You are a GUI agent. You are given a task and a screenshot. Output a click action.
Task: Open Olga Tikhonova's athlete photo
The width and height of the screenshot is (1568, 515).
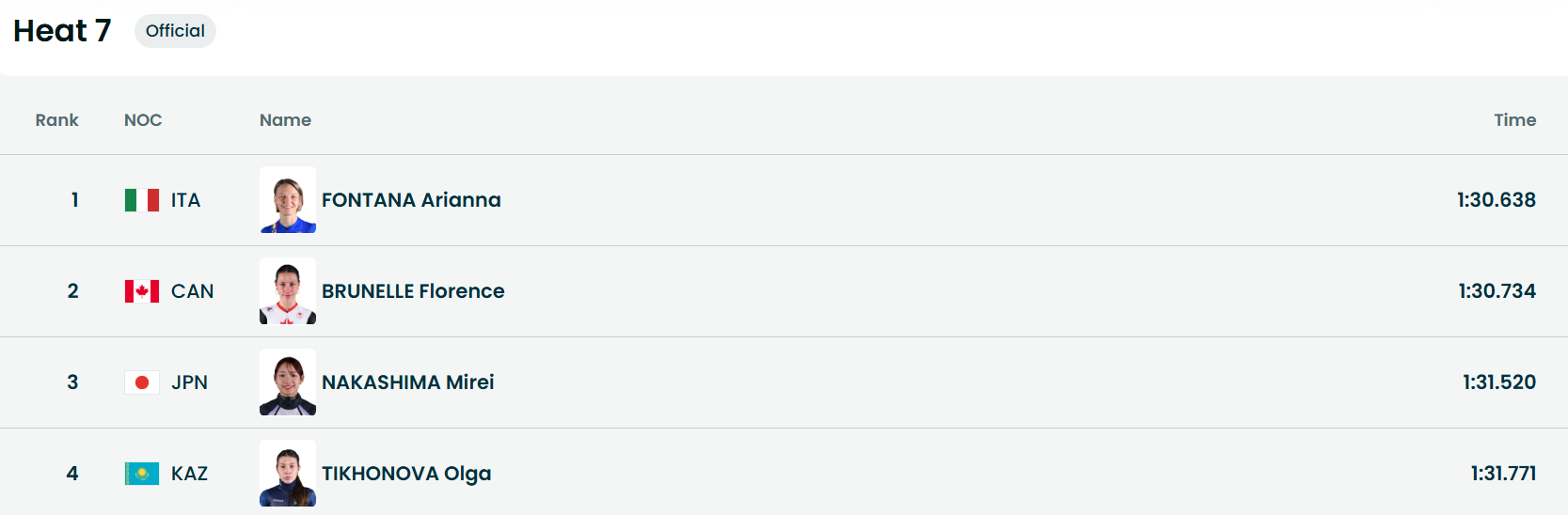(288, 474)
